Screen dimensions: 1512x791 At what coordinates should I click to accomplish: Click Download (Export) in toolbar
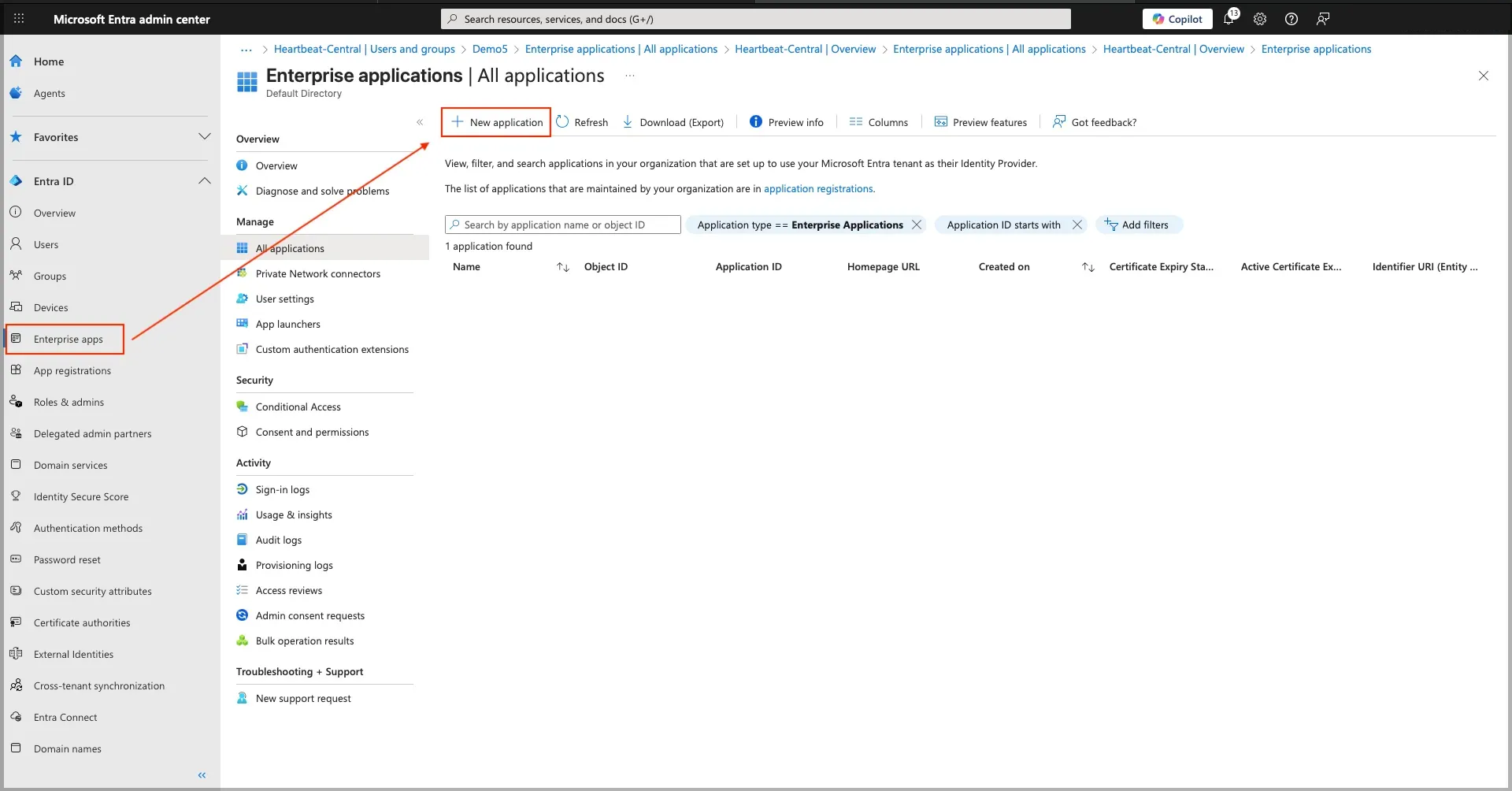point(673,122)
